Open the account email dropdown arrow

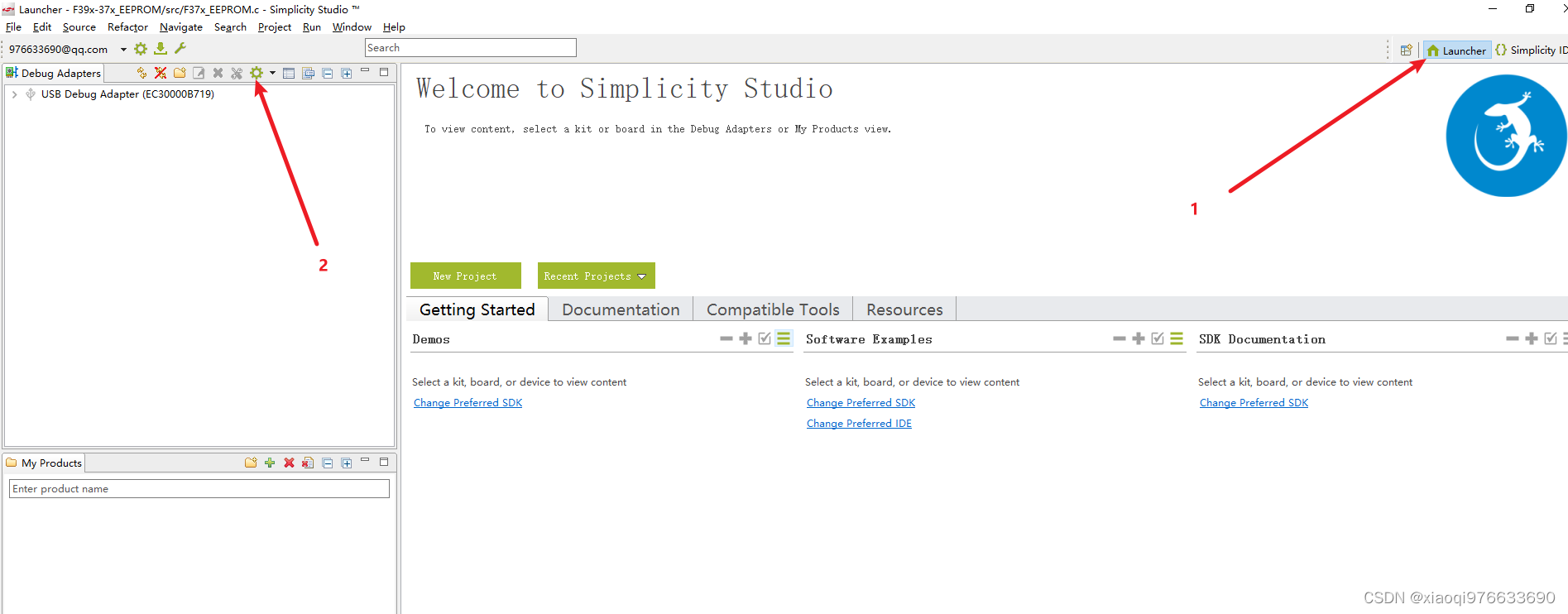point(123,50)
